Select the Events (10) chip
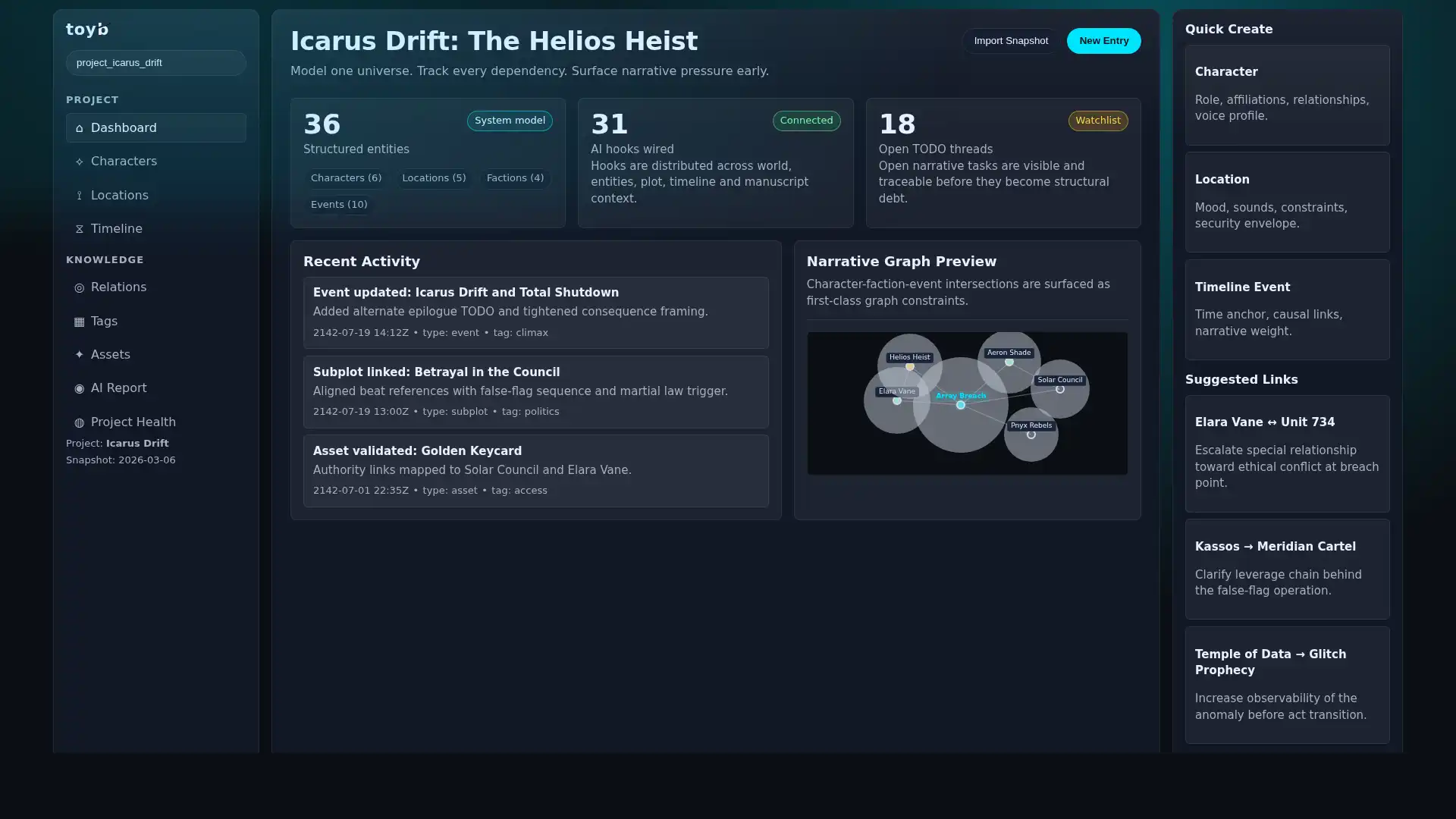 coord(339,205)
